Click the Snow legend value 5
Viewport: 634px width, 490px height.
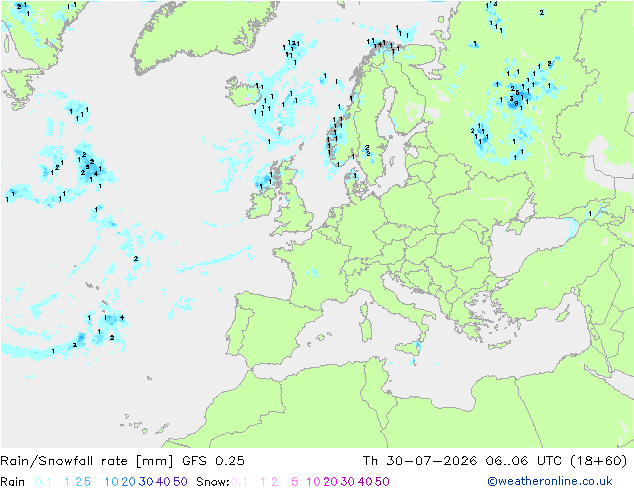[295, 482]
